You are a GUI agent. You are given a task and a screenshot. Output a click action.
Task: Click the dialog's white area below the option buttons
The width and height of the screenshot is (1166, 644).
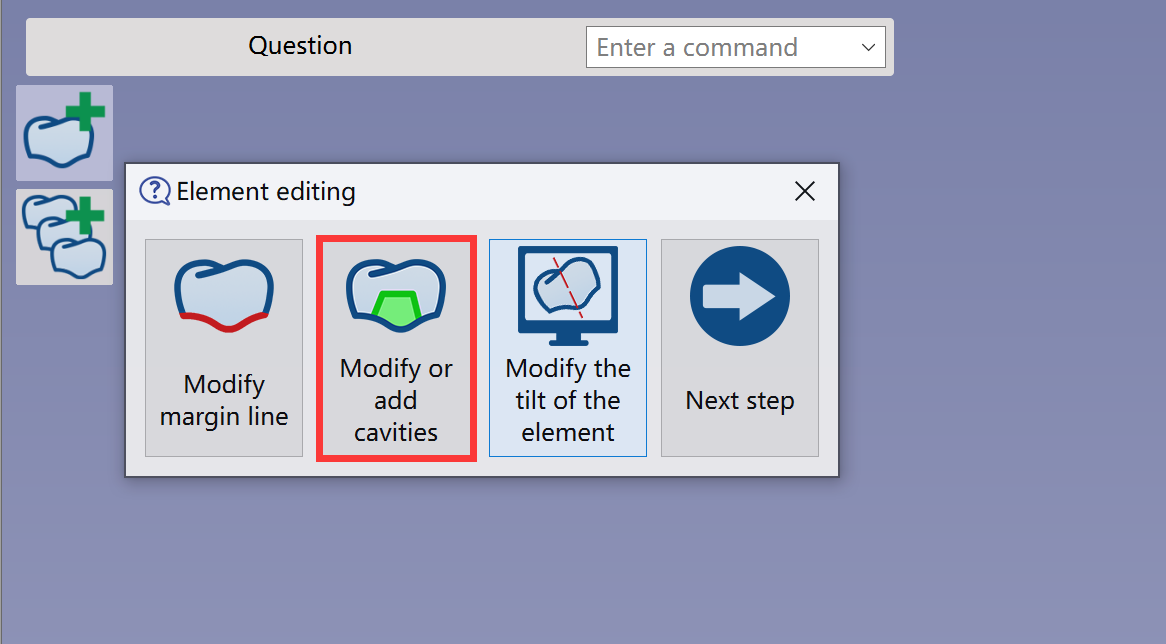(482, 466)
